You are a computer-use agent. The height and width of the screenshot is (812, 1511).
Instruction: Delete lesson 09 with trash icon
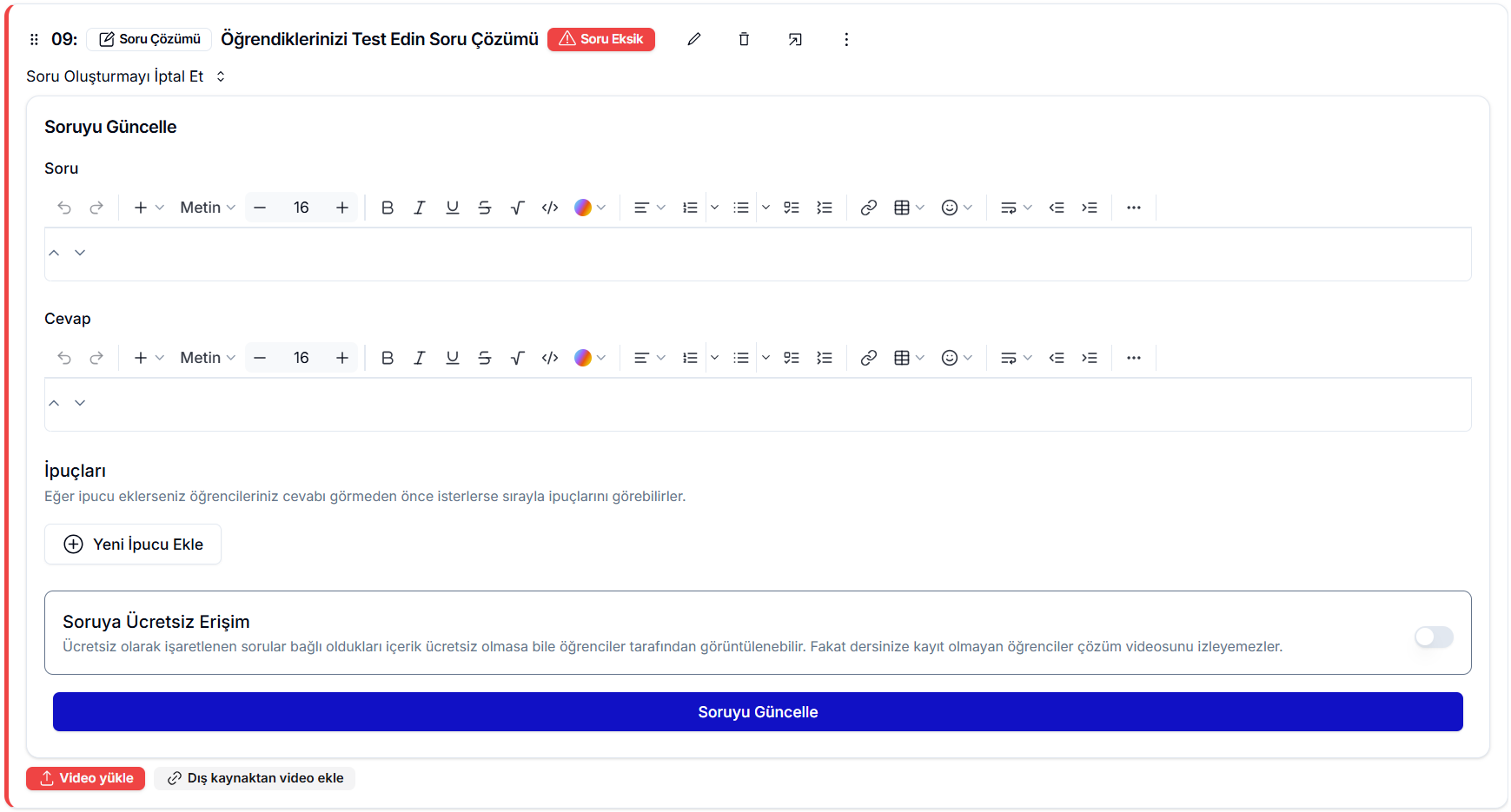click(x=744, y=39)
